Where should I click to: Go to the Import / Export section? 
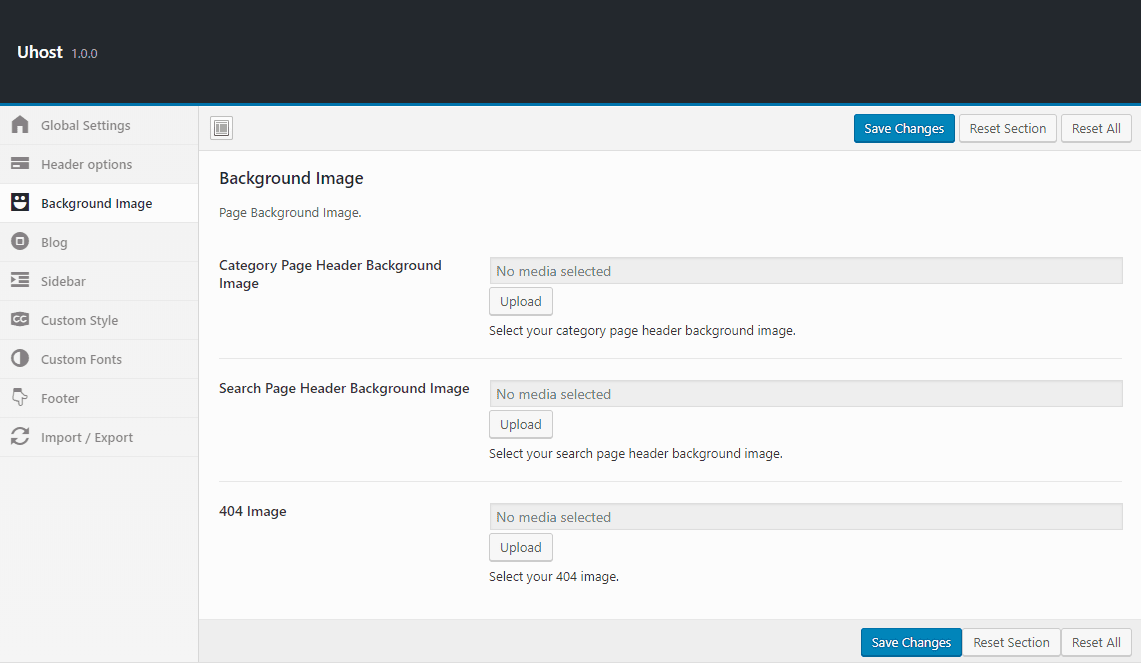pos(87,437)
